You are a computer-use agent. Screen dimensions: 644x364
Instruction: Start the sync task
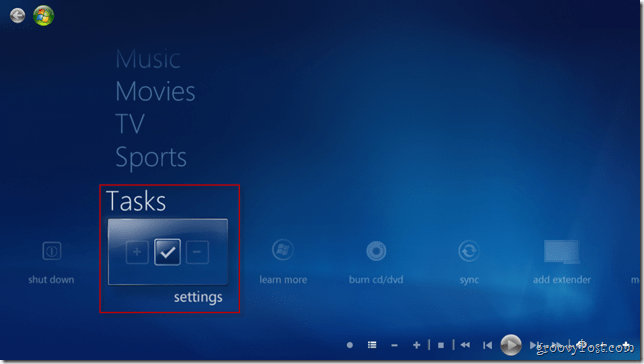(469, 261)
